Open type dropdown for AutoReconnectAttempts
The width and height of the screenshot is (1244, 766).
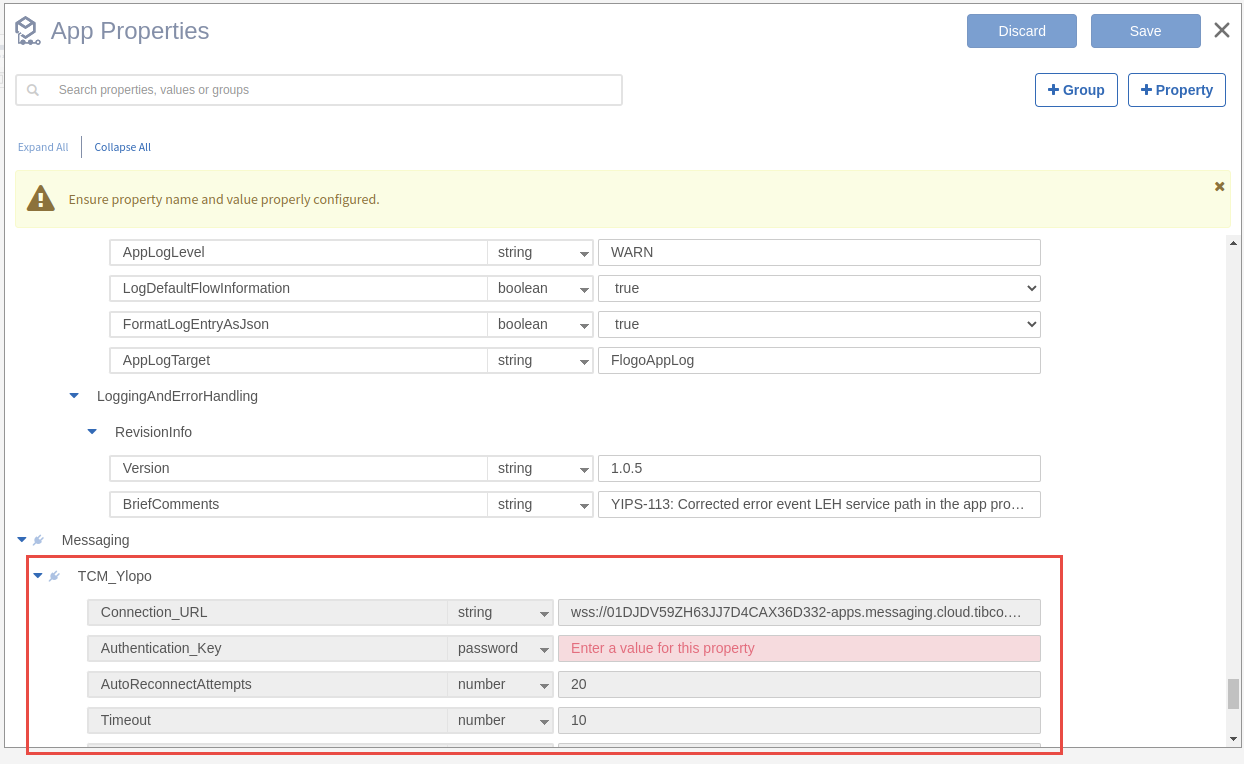point(500,684)
